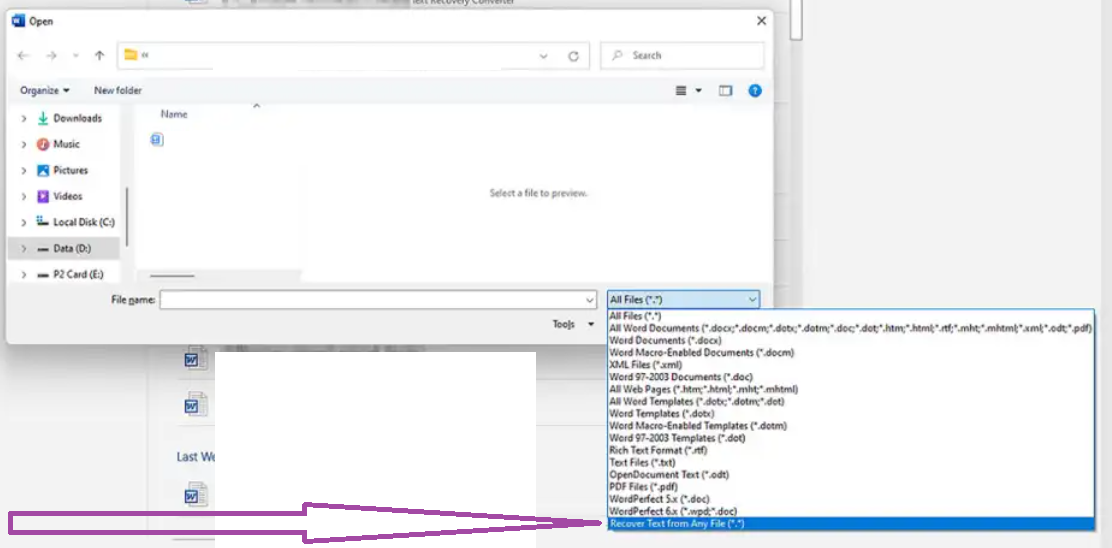Open recent locations chevron beside forward arrow
Image resolution: width=1112 pixels, height=548 pixels.
[x=76, y=56]
